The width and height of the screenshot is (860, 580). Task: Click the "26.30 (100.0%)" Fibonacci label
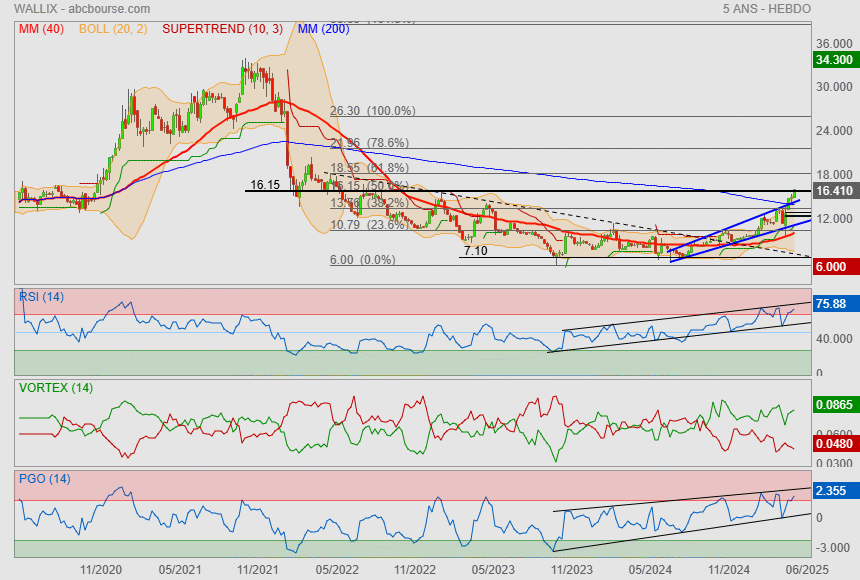point(372,111)
